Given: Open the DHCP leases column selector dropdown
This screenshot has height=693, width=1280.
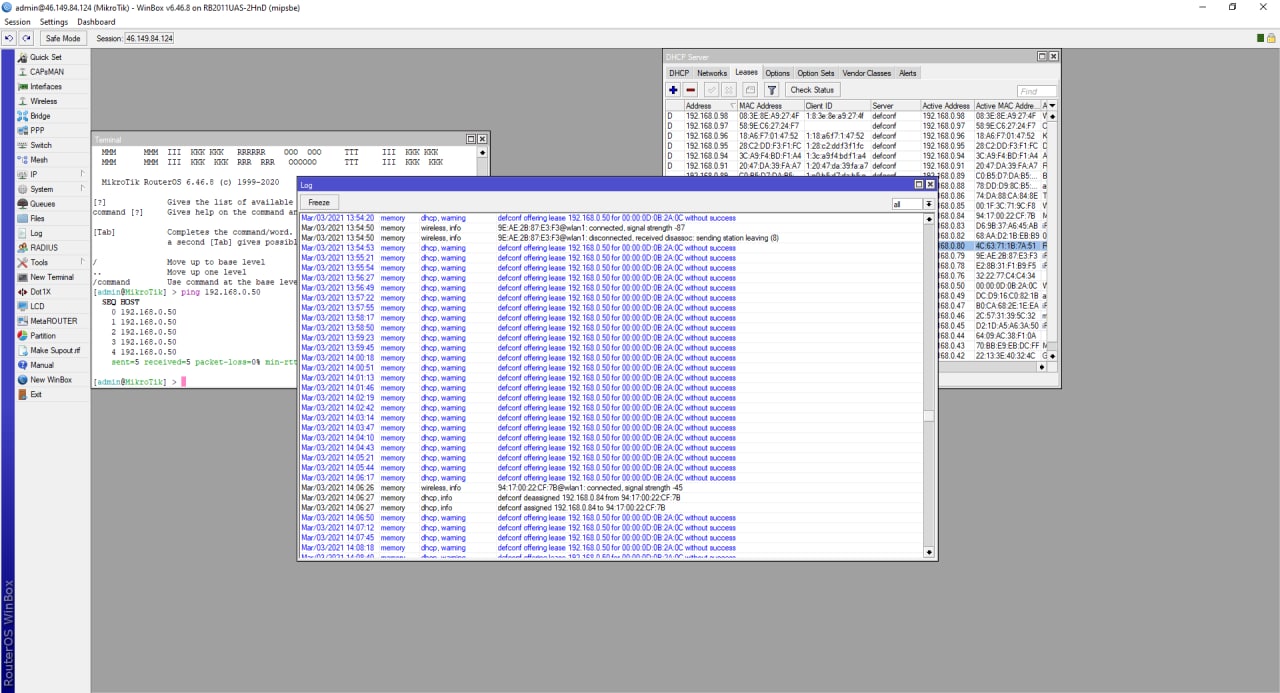Looking at the screenshot, I should 1051,106.
